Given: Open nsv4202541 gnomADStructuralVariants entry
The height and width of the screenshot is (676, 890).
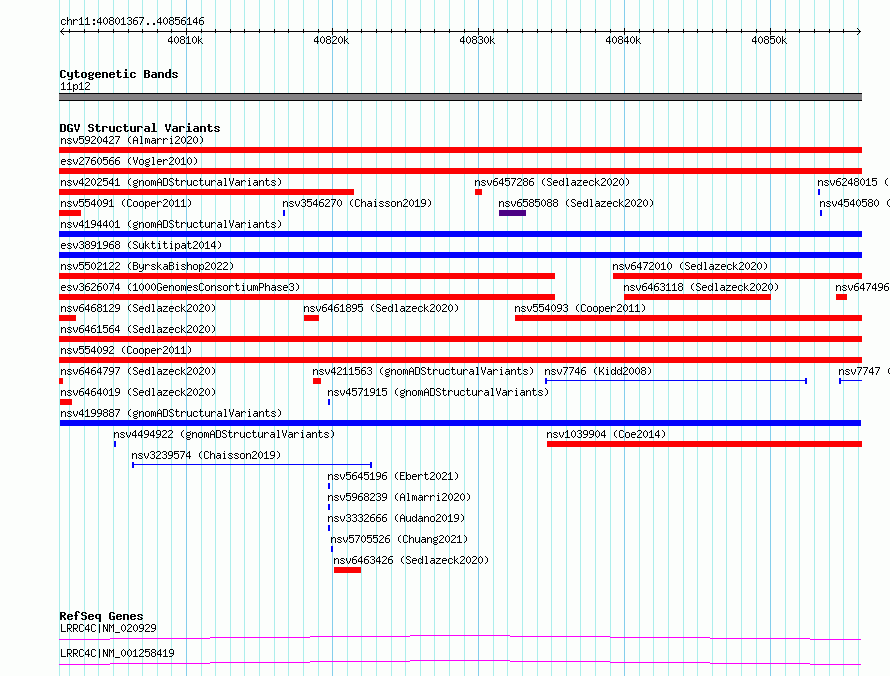Looking at the screenshot, I should click(x=171, y=182).
